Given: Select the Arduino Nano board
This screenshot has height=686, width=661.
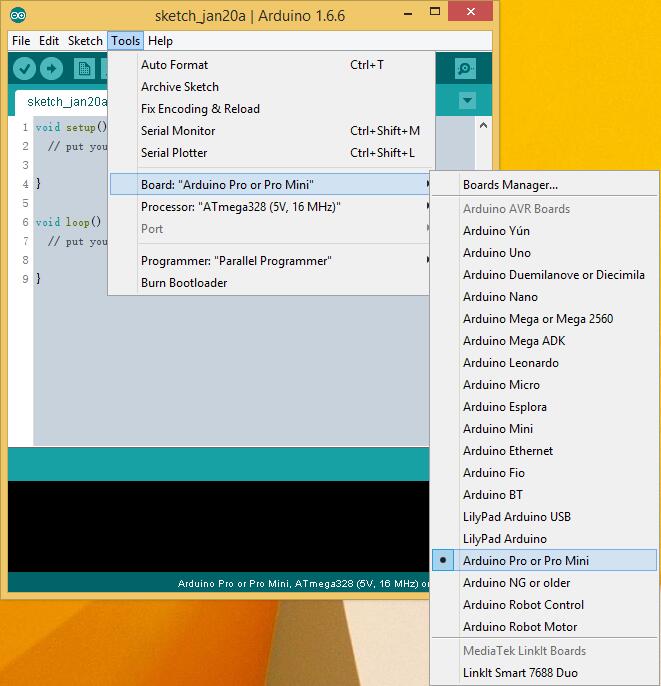Looking at the screenshot, I should [544, 297].
